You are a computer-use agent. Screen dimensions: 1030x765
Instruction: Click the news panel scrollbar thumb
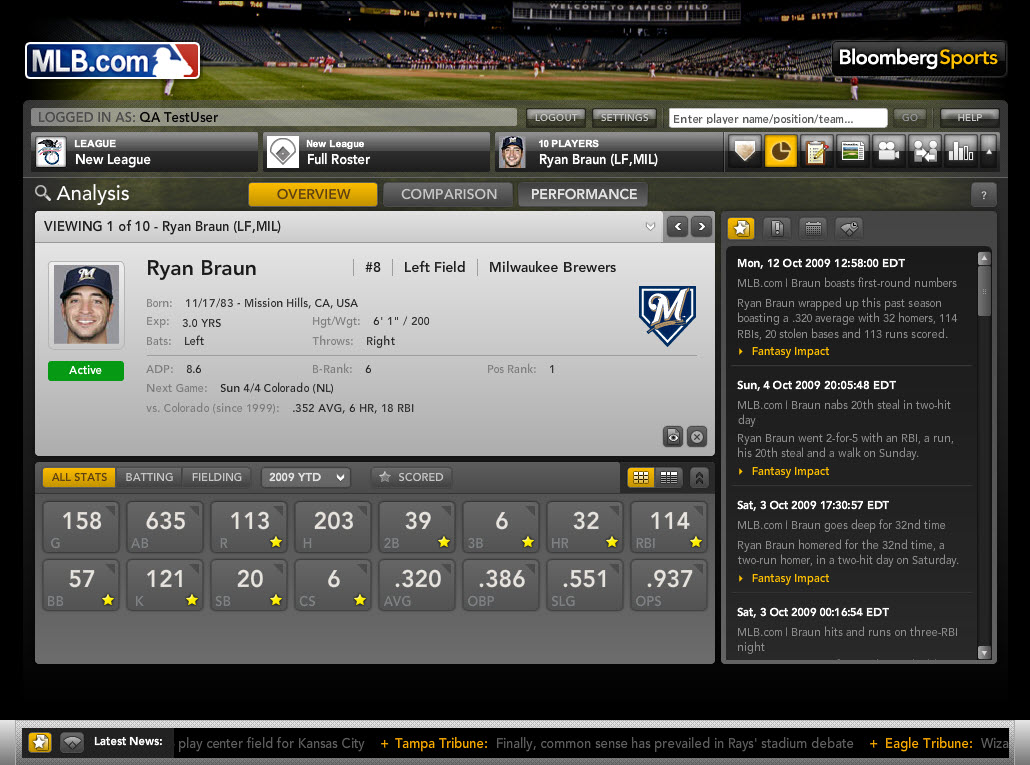(x=983, y=291)
